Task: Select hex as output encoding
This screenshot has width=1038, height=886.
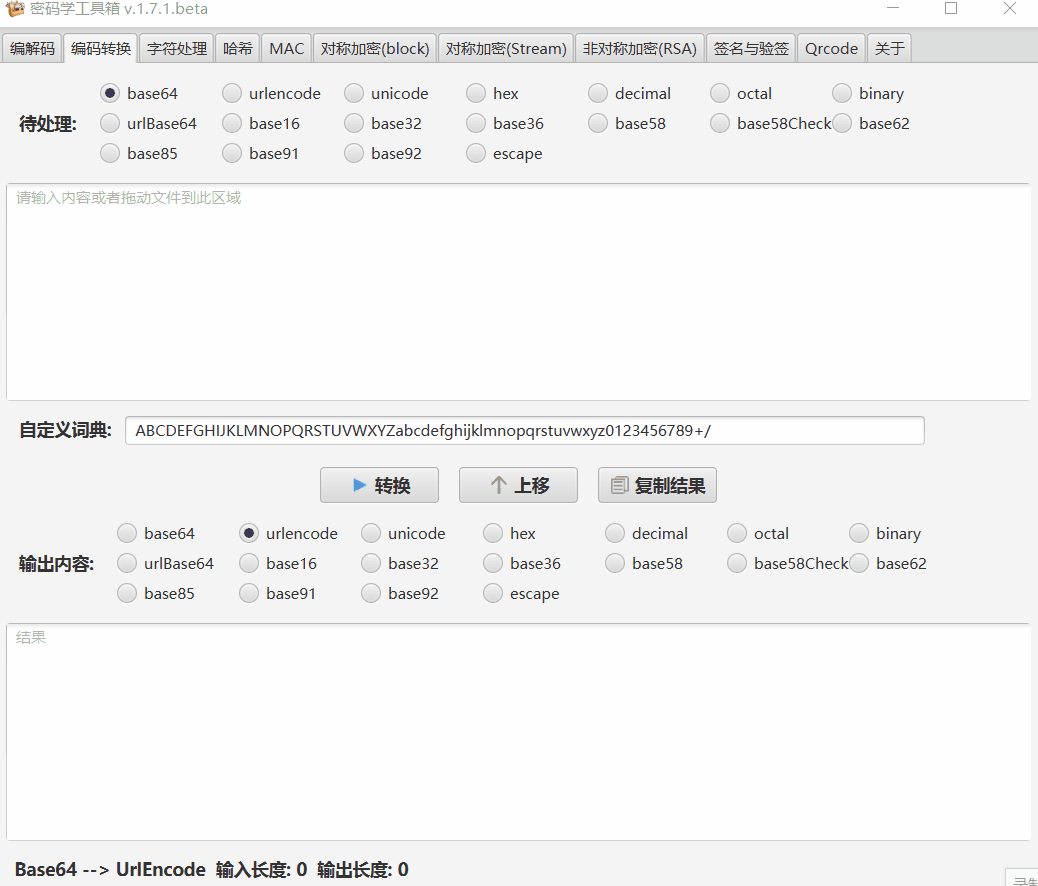Action: (492, 533)
